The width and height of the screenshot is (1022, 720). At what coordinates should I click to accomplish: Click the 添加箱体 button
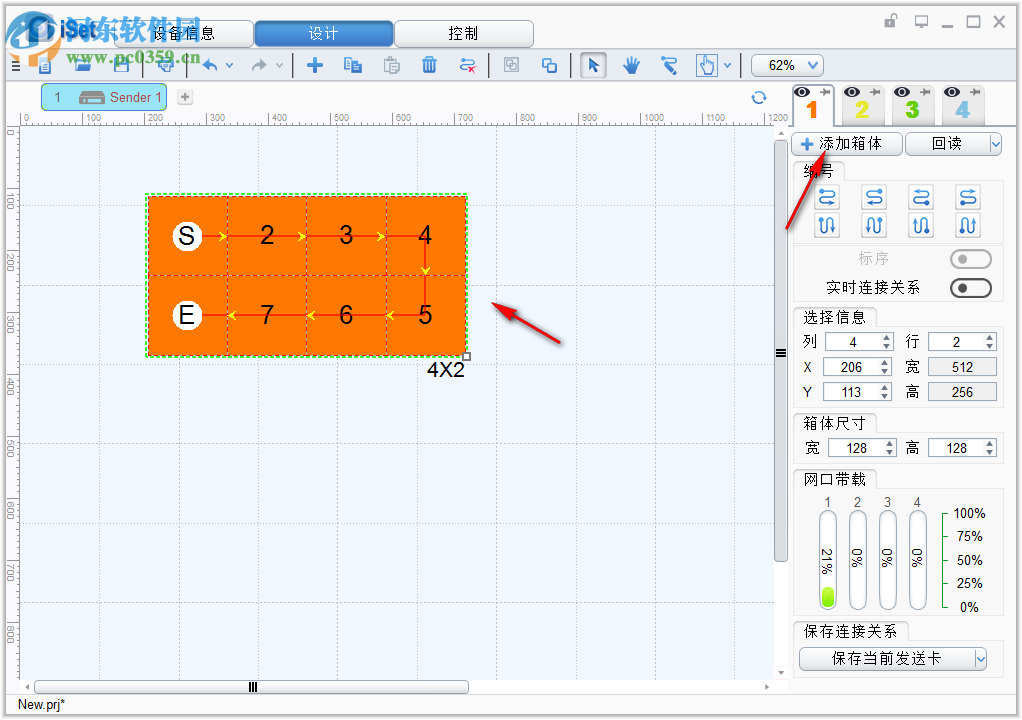(847, 143)
